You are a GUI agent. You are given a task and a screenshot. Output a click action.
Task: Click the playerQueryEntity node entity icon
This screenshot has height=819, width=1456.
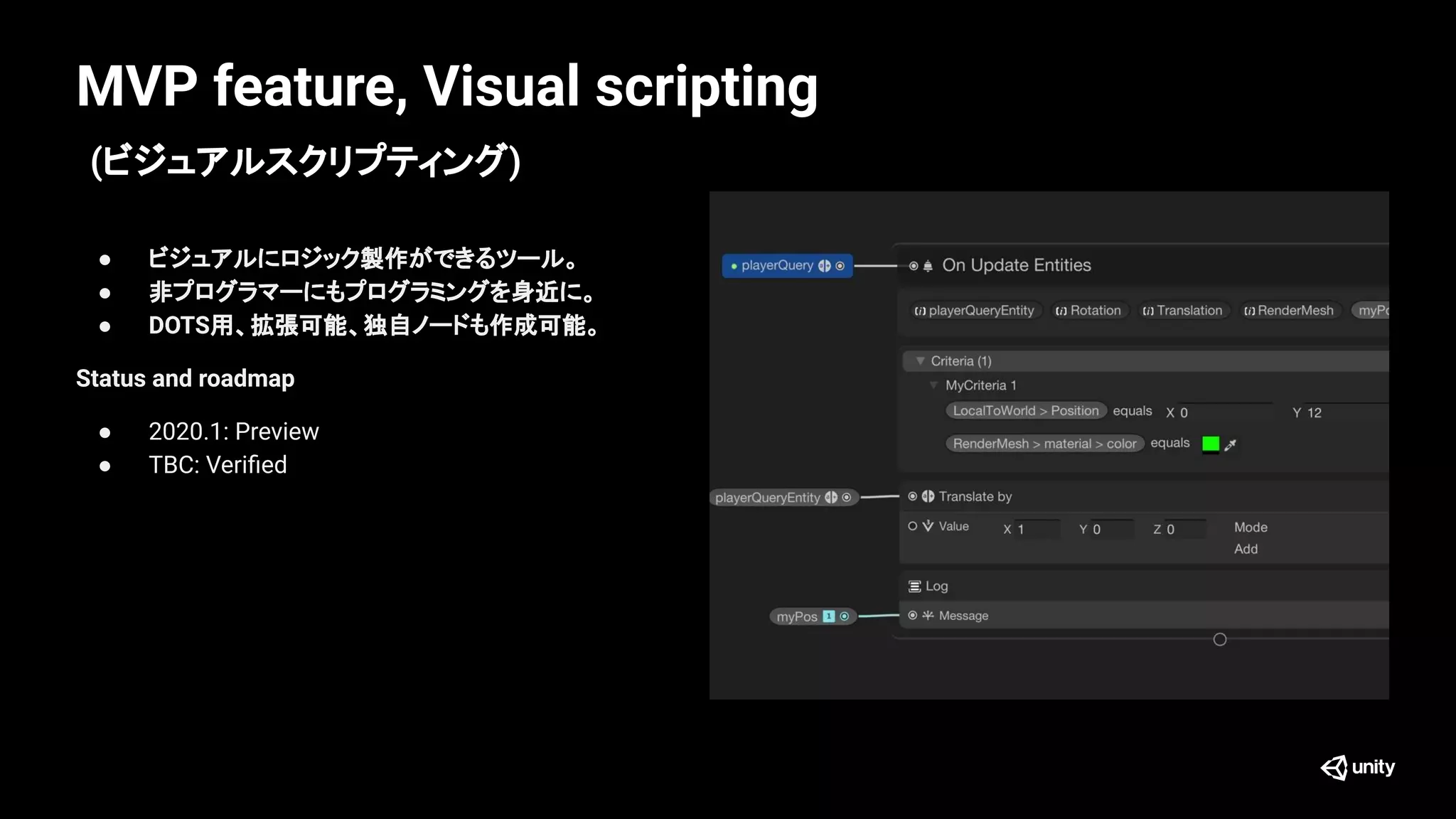click(x=831, y=498)
